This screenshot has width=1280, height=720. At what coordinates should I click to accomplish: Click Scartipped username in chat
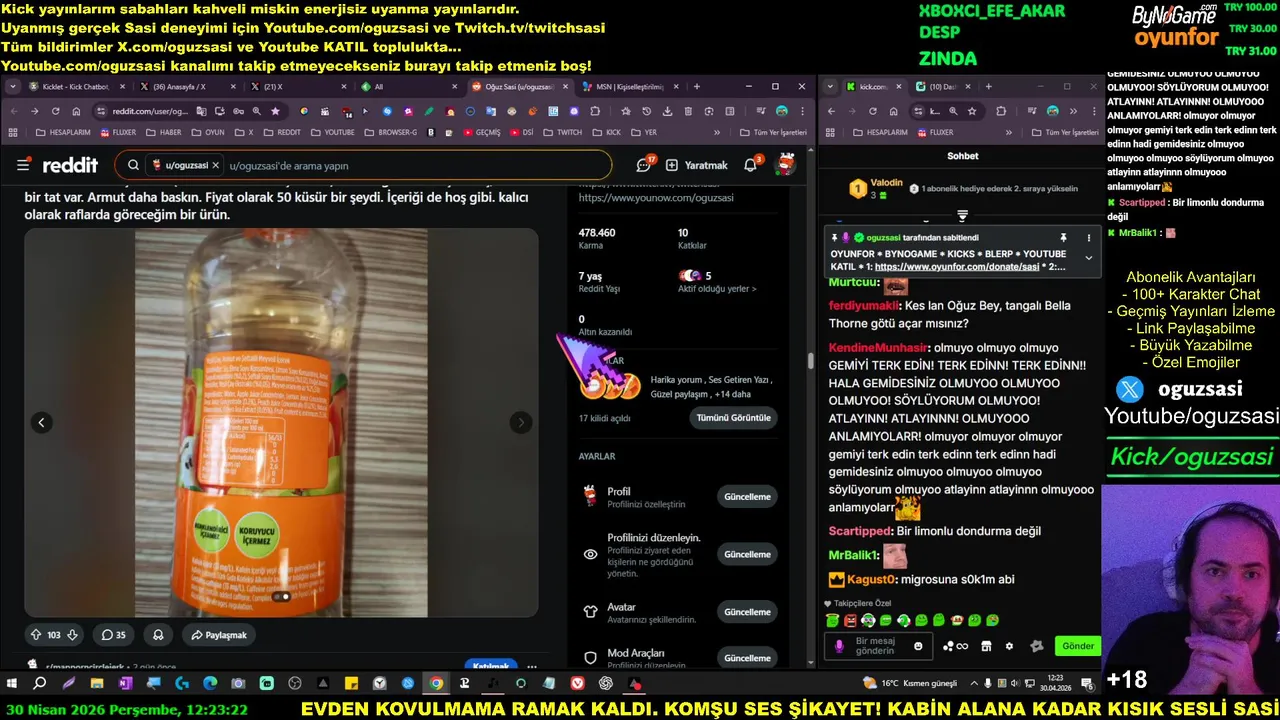(x=860, y=531)
